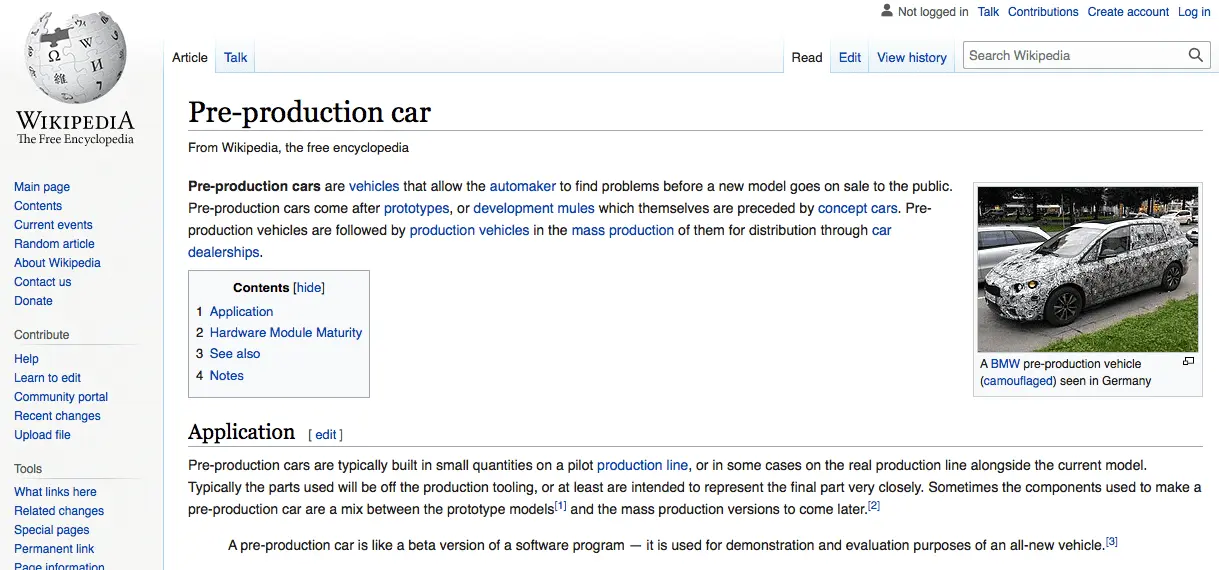
Task: Open the Contents sidebar link
Action: pos(38,206)
